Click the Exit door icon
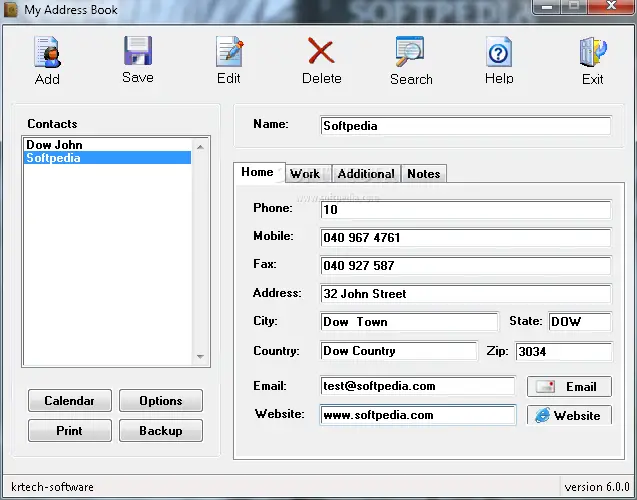Image resolution: width=637 pixels, height=500 pixels. click(x=593, y=52)
